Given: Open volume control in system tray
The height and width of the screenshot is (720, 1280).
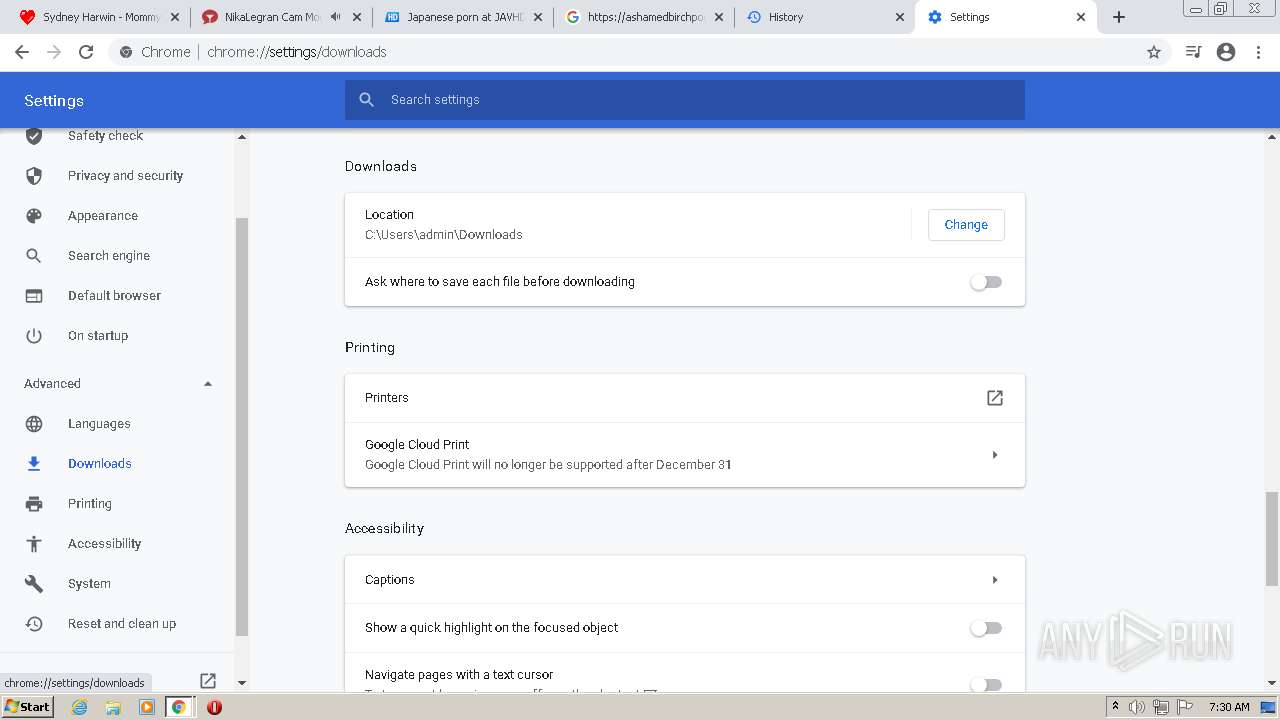Looking at the screenshot, I should point(1137,707).
